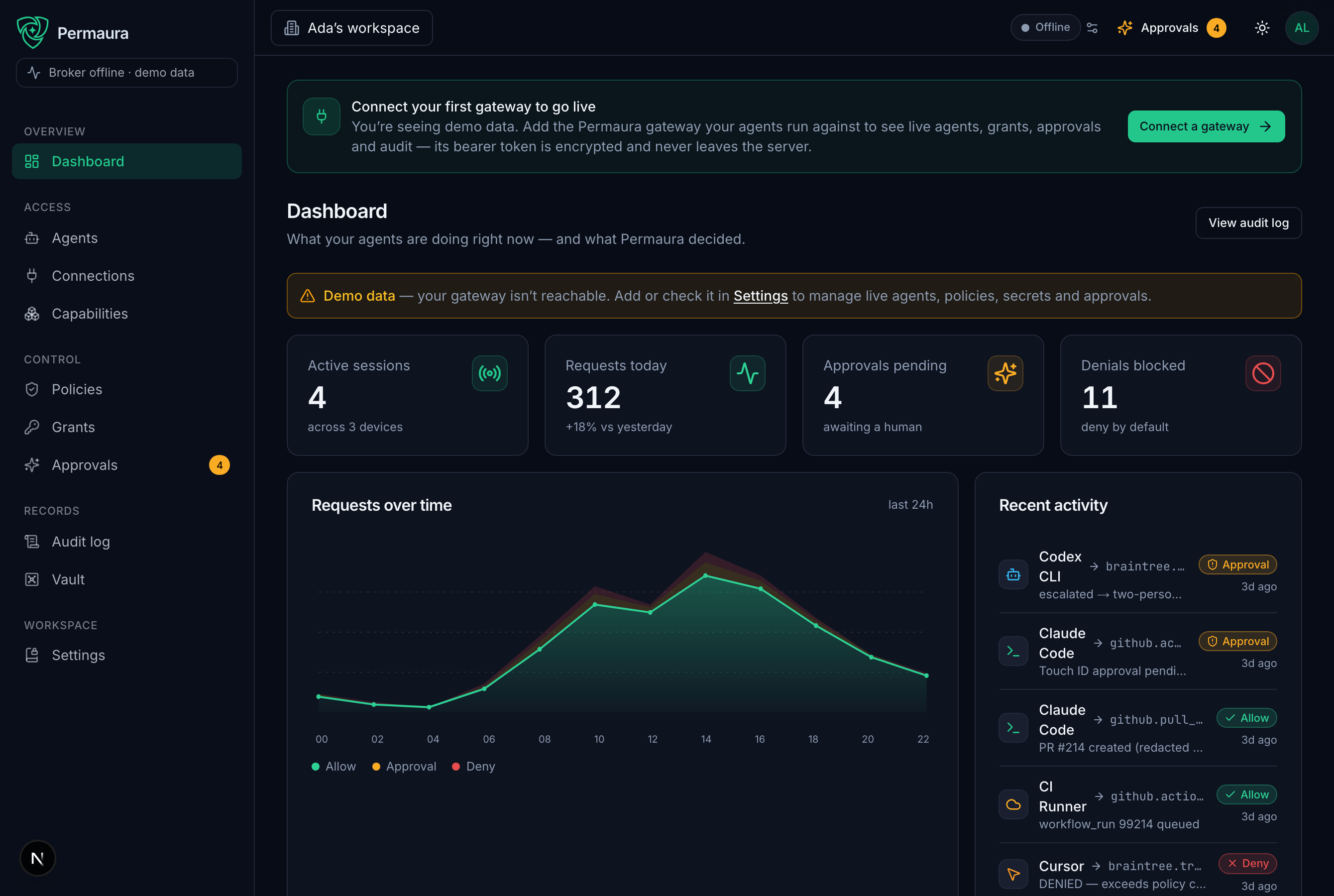Click the Requests today value 312
Viewport: 1334px width, 896px height.
pyautogui.click(x=593, y=397)
